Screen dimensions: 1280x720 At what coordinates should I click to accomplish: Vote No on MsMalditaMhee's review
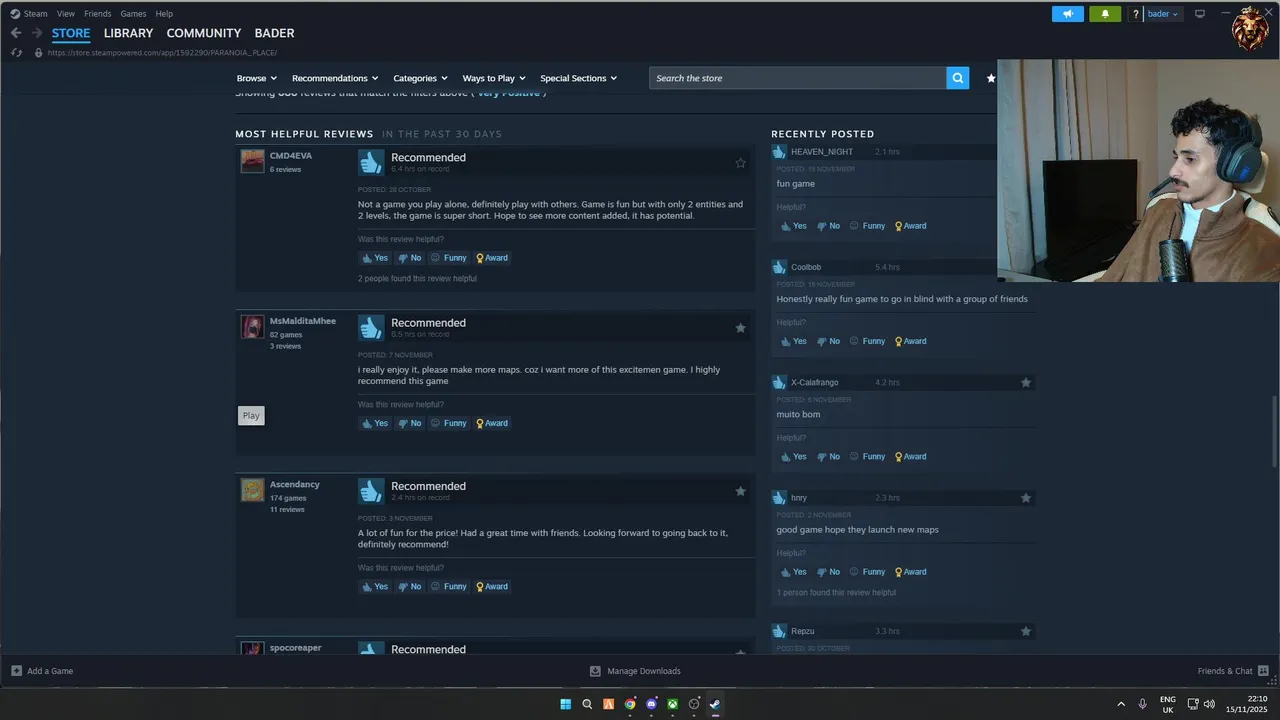409,423
